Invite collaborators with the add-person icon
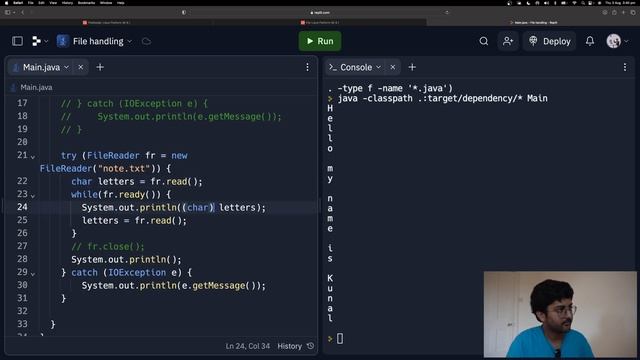This screenshot has height=360, width=640. click(x=508, y=41)
